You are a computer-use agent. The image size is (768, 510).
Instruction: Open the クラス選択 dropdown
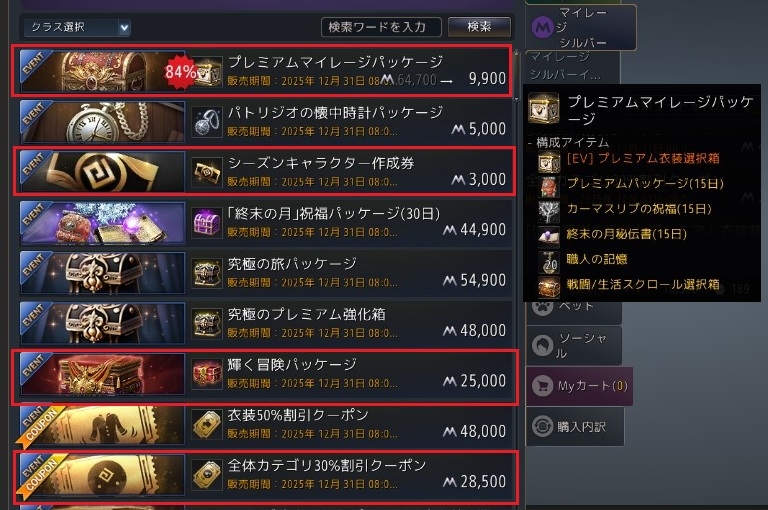tap(76, 27)
